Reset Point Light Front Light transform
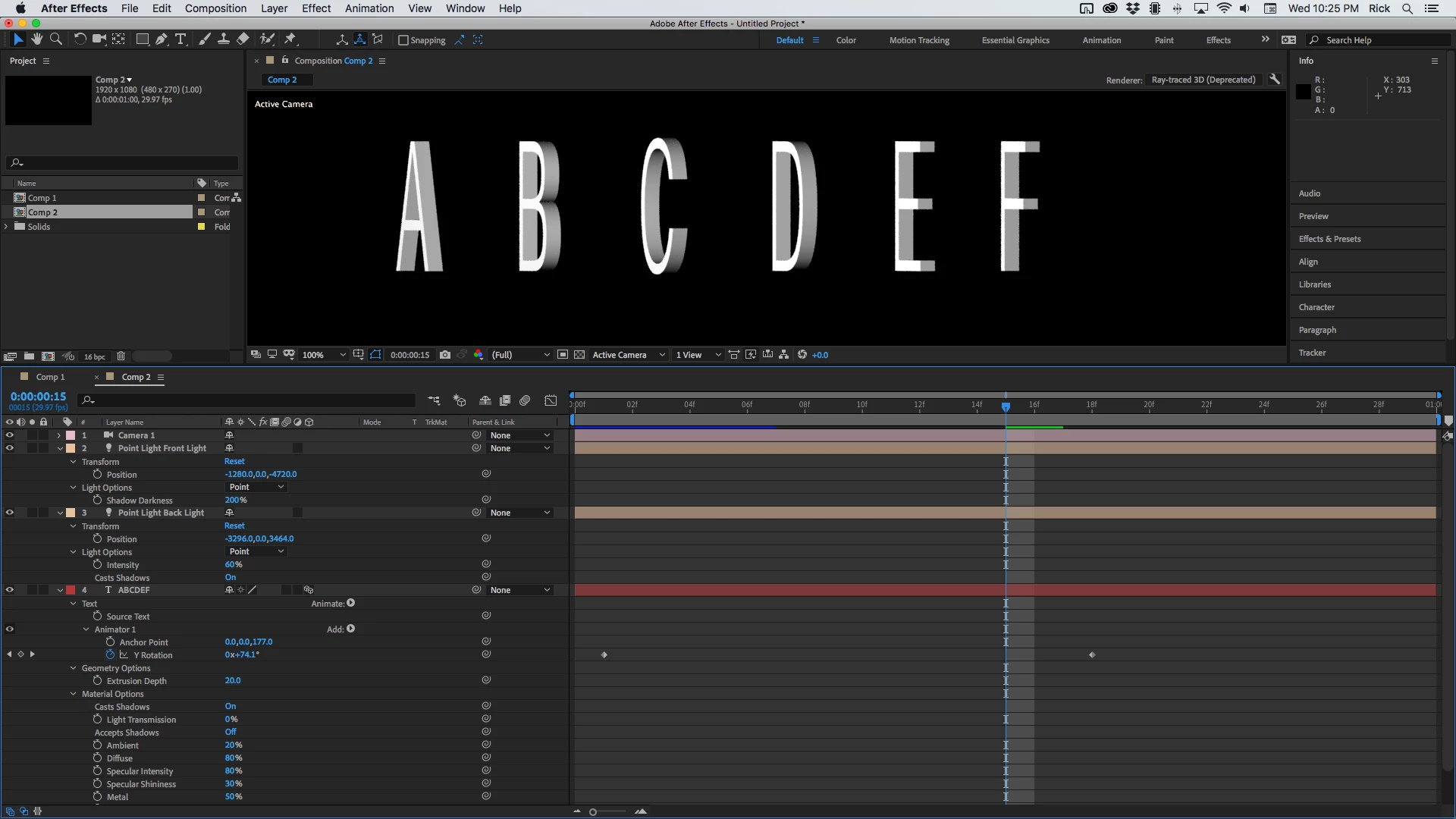The width and height of the screenshot is (1456, 819). coord(234,461)
